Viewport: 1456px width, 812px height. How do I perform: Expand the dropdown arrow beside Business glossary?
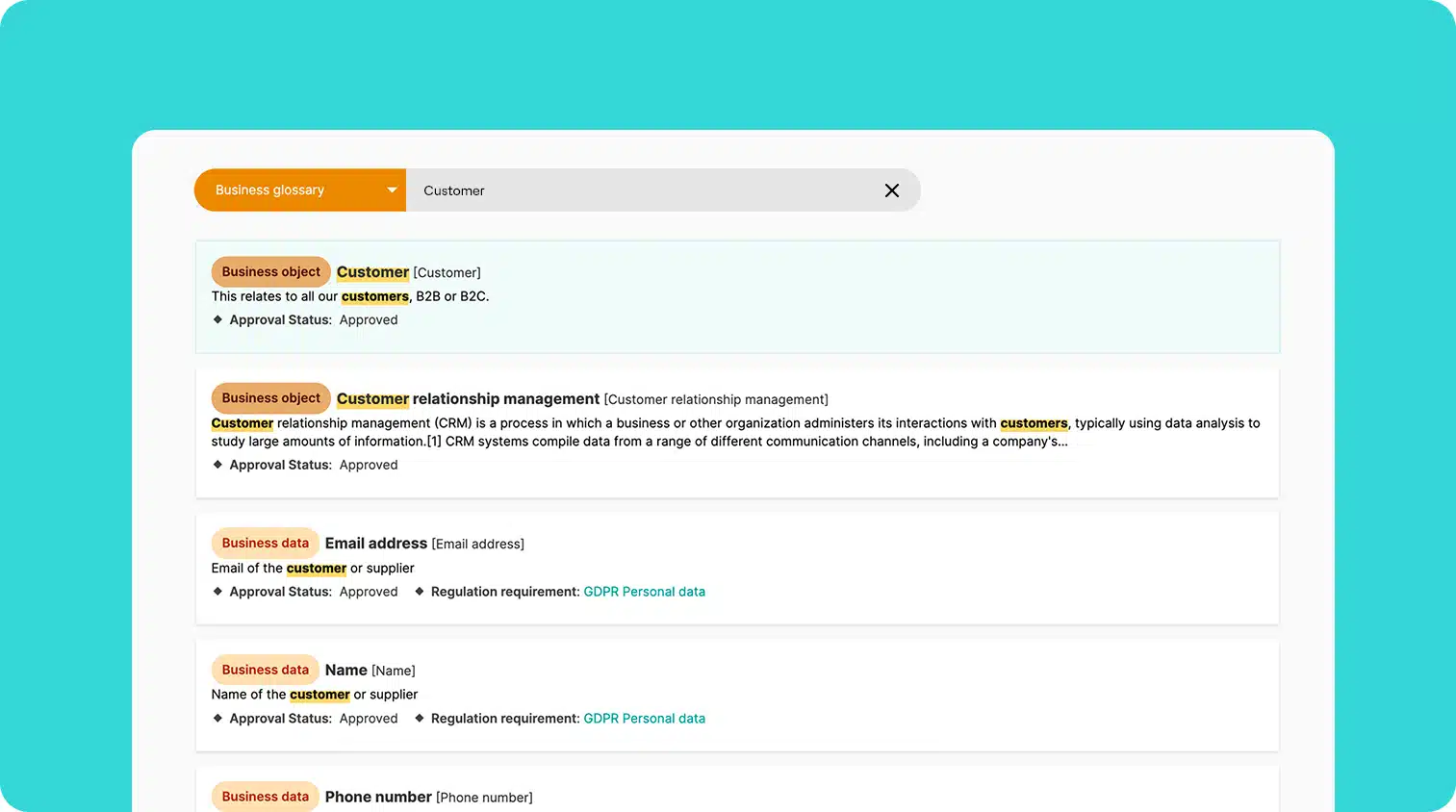pyautogui.click(x=392, y=190)
